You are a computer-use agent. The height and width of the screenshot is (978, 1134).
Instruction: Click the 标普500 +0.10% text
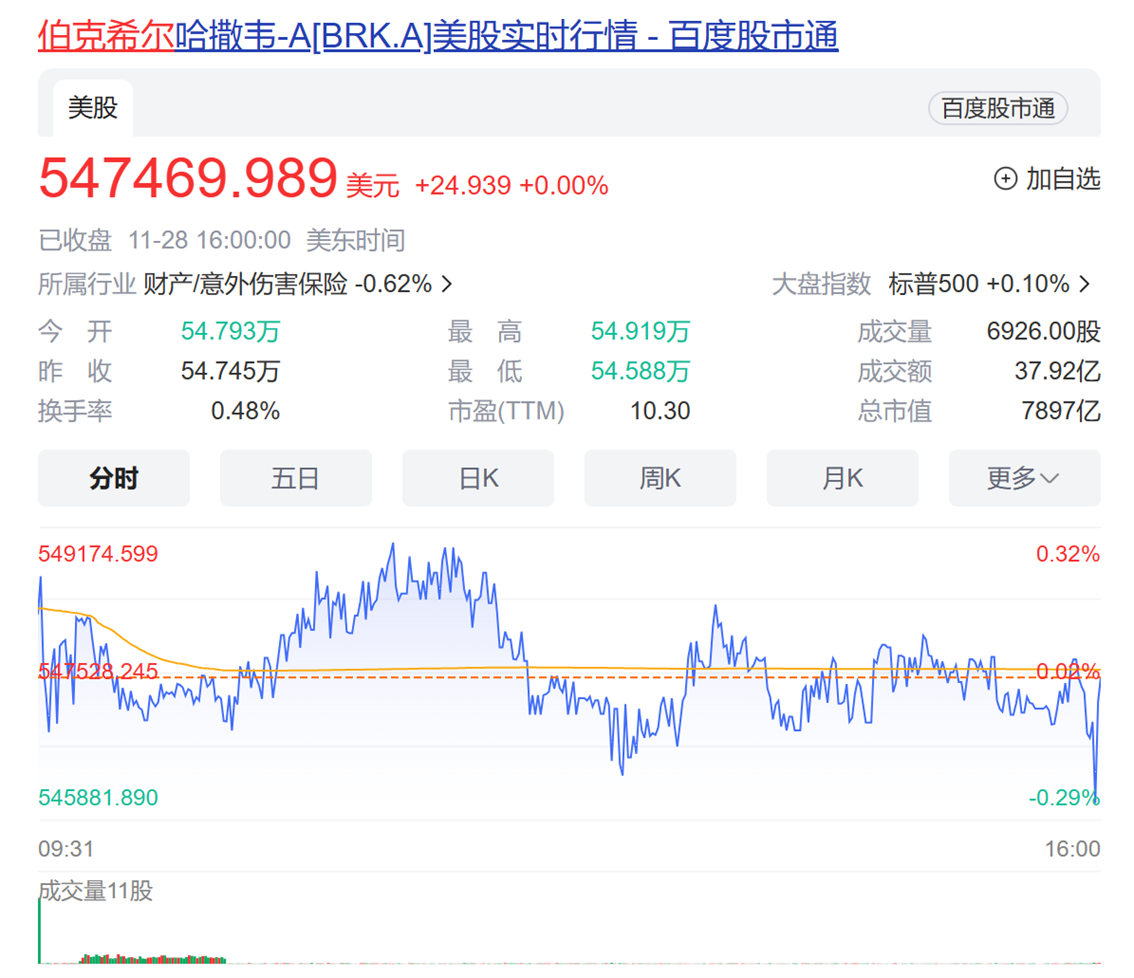tap(979, 284)
